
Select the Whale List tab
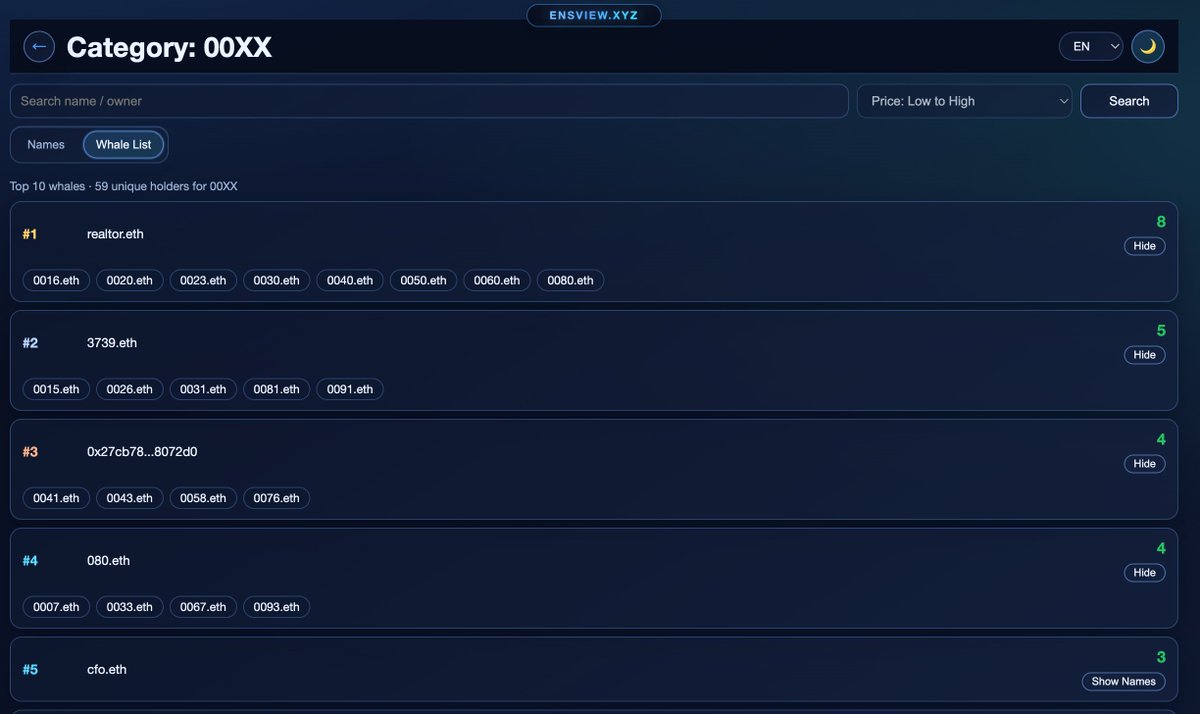(x=123, y=145)
